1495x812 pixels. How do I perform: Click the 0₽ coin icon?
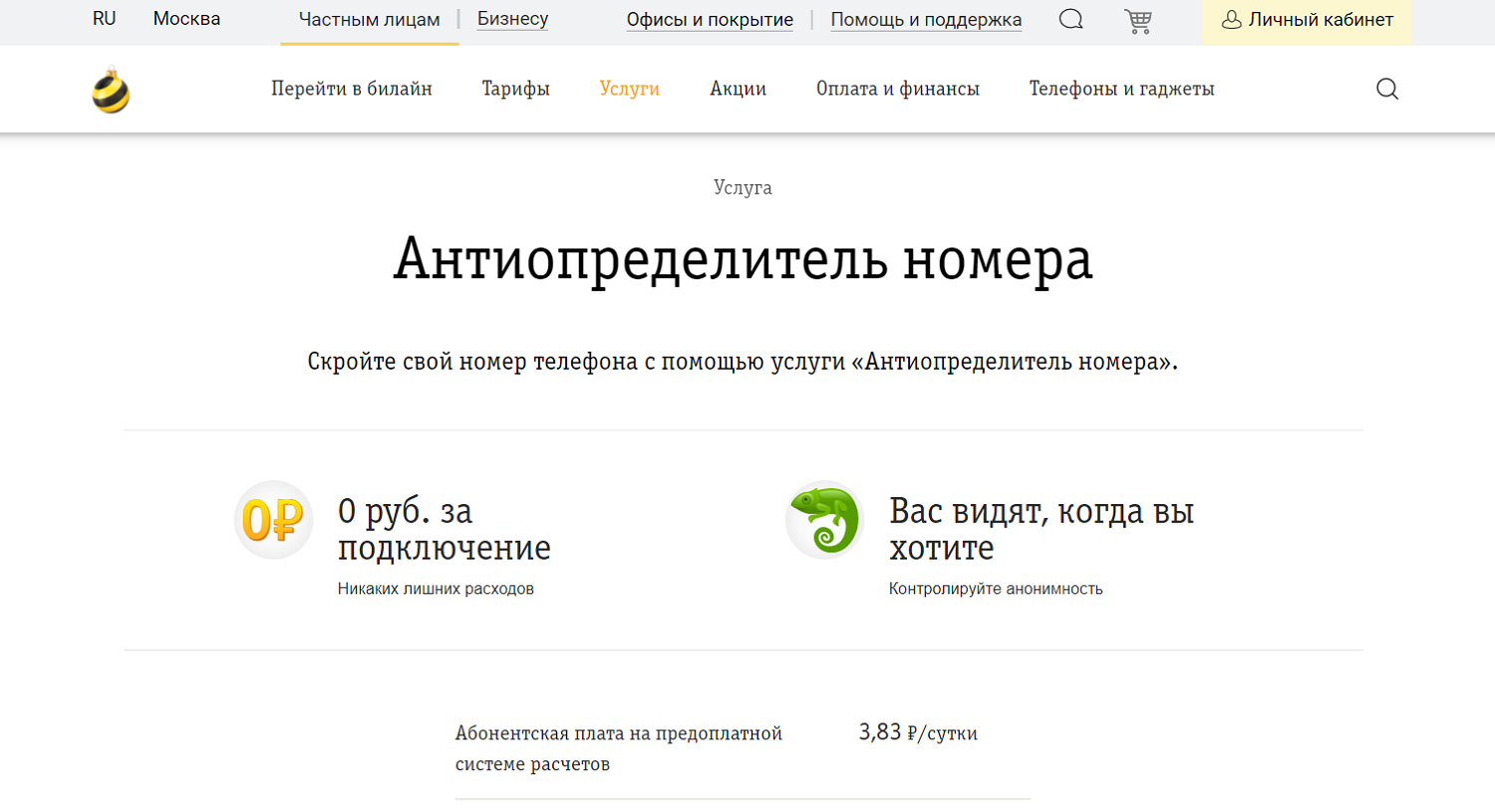273,520
